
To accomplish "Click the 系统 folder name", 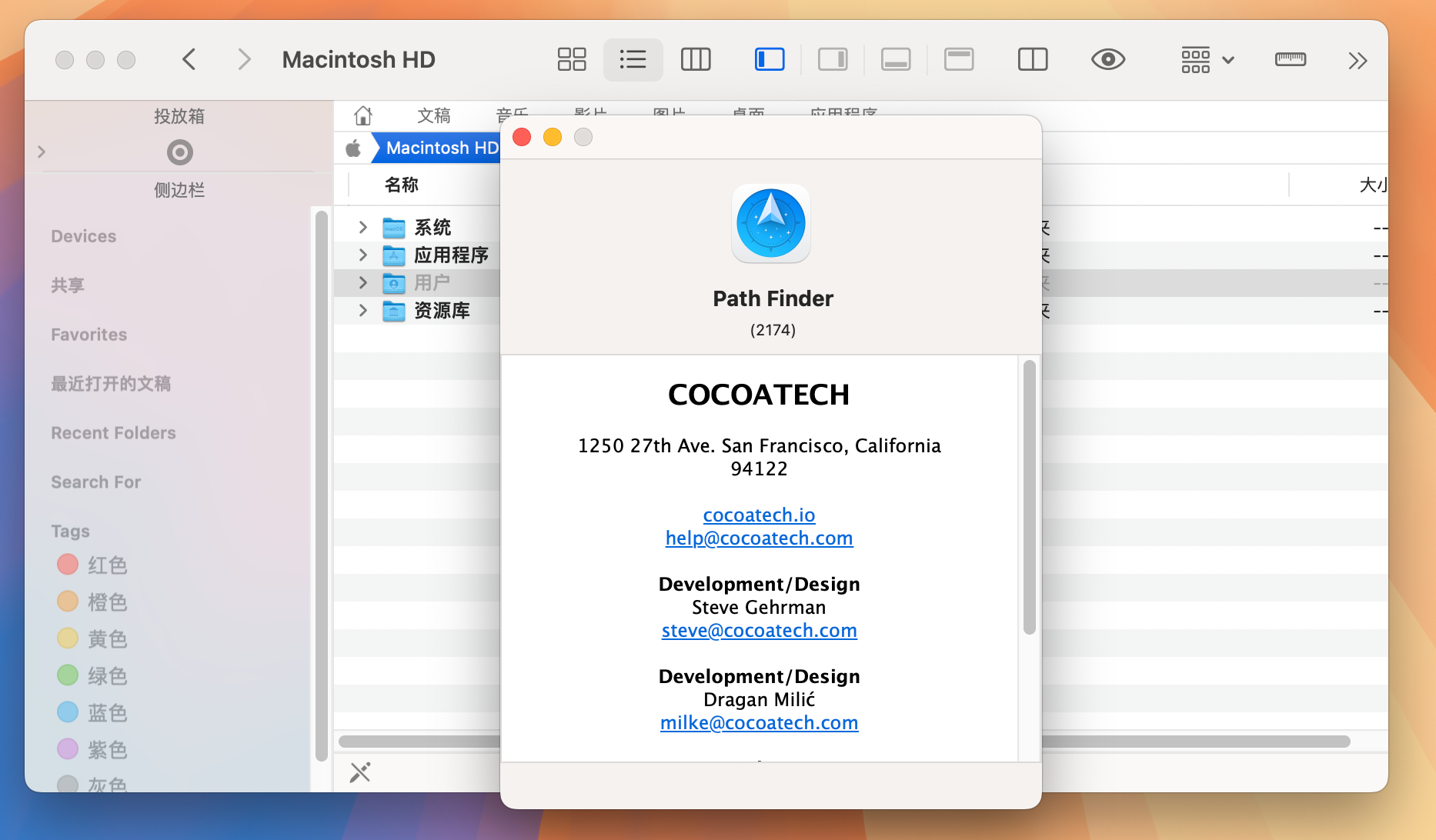I will click(x=433, y=228).
